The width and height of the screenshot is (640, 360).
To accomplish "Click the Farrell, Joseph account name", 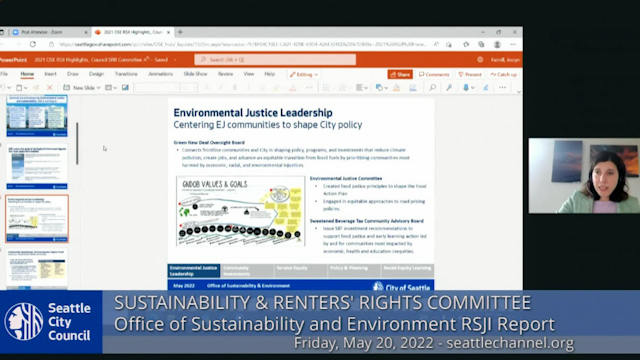I will (505, 60).
